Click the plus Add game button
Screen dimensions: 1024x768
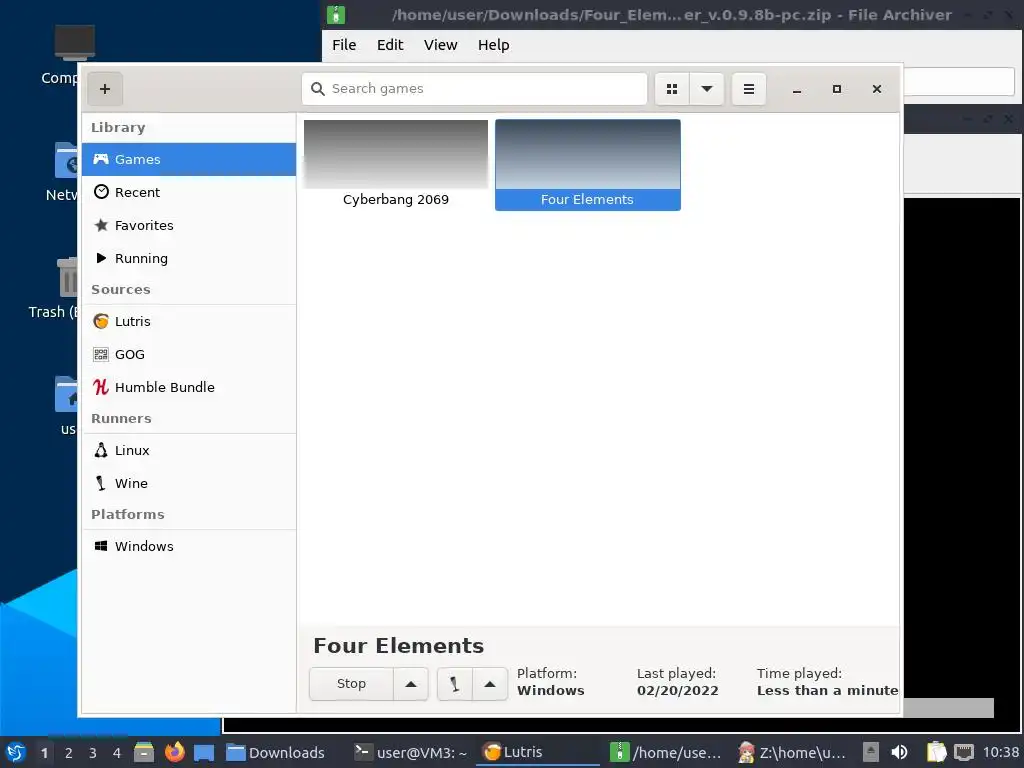104,89
